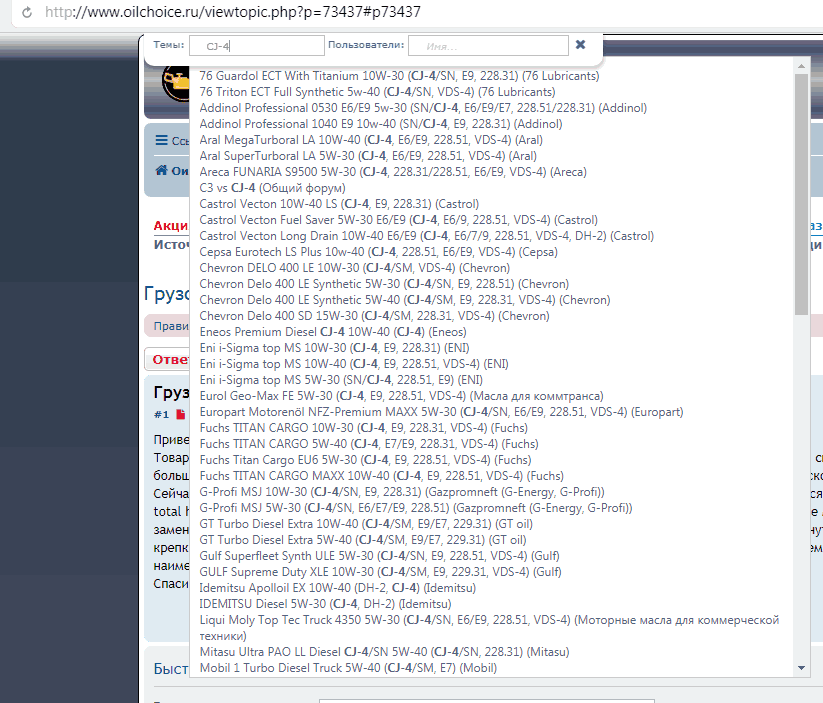Choose Areca FUNARIA S9500 5W-30 result
The width and height of the screenshot is (823, 703).
click(x=393, y=172)
